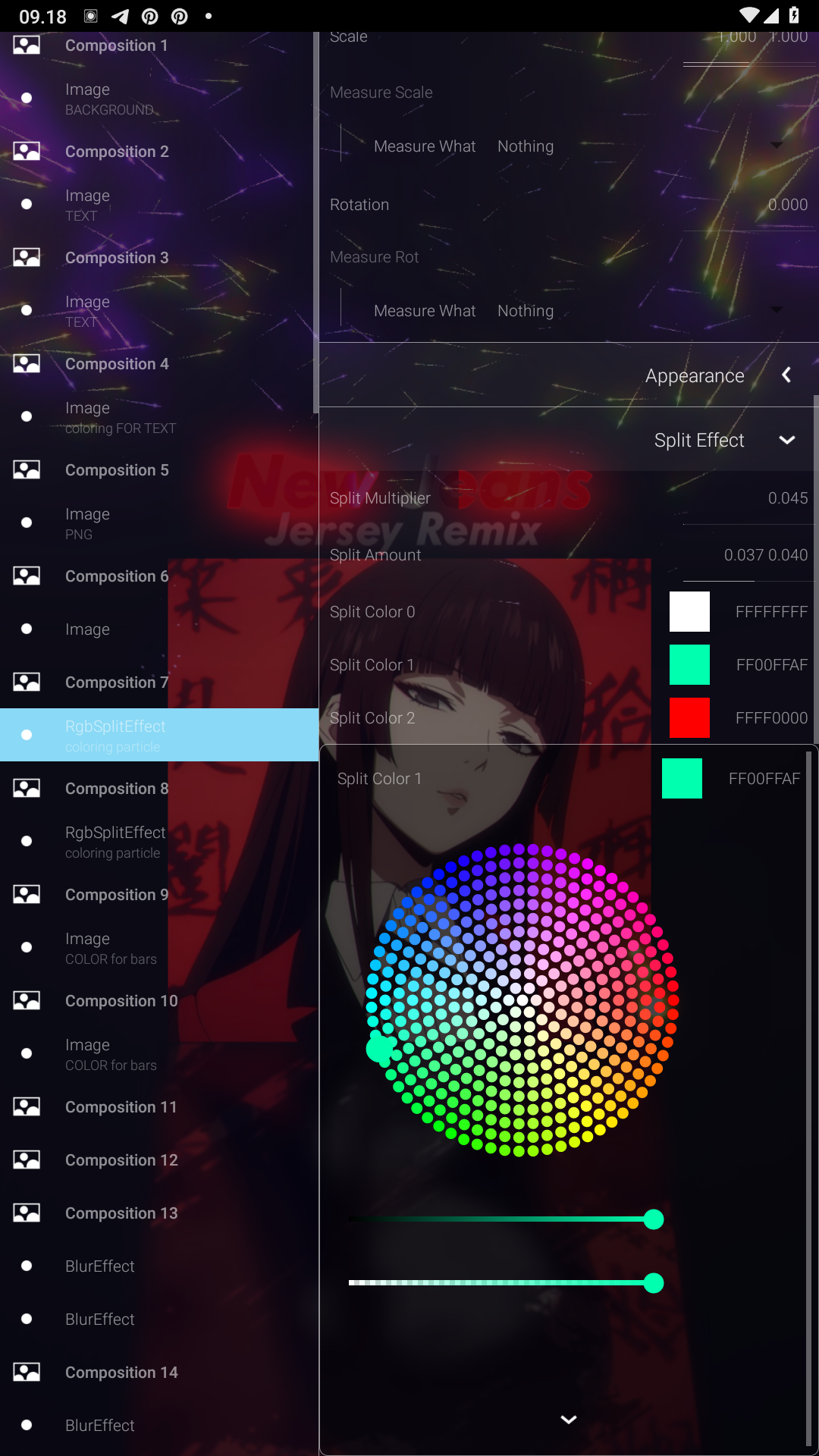Image resolution: width=819 pixels, height=1456 pixels.
Task: Click the brightness slider handle
Action: (654, 1219)
